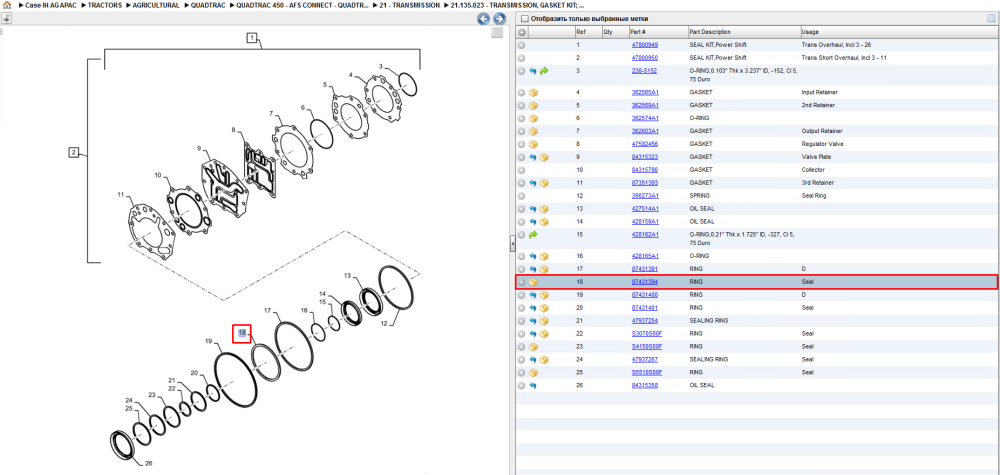Click 'Regulator Valve' usage text
The image size is (1000, 475).
pyautogui.click(x=822, y=144)
